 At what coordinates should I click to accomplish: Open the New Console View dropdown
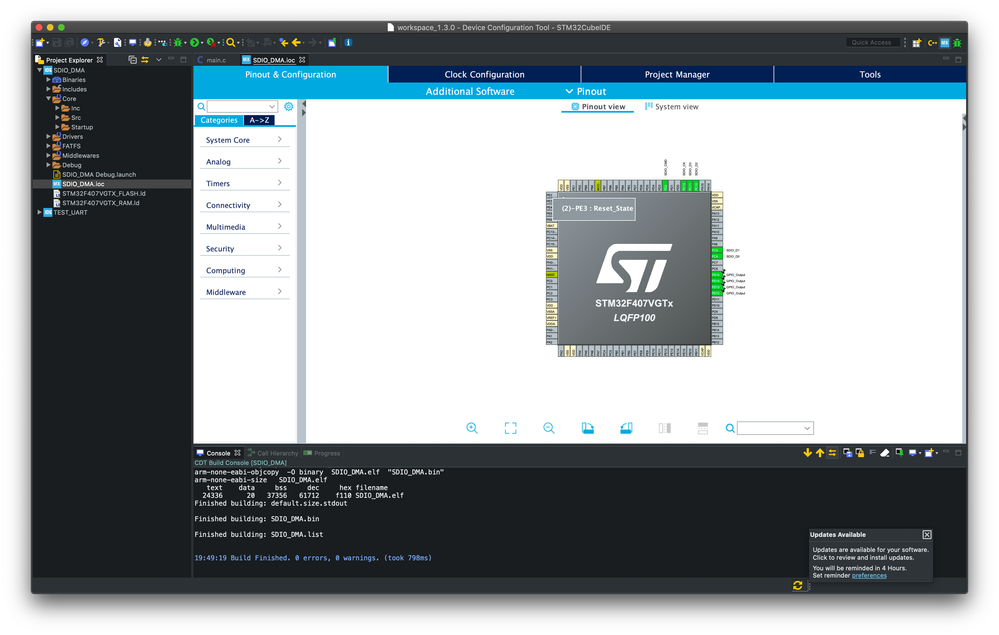pyautogui.click(x=937, y=453)
